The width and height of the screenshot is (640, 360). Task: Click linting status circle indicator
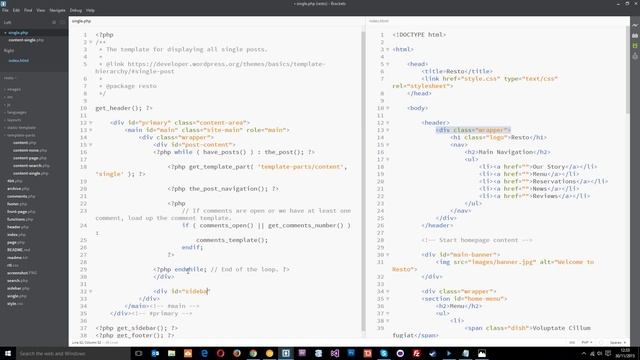click(601, 343)
